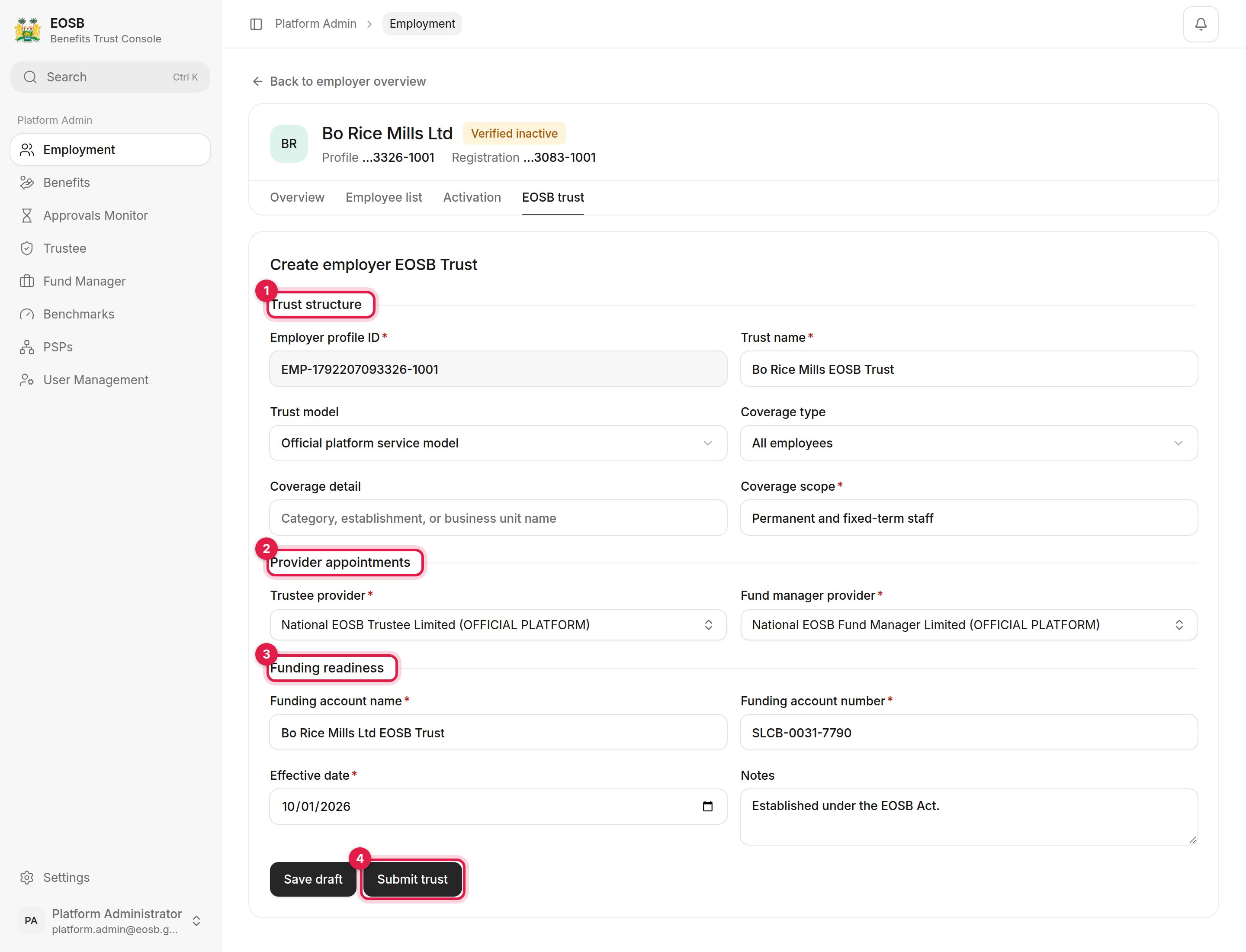Open the calendar picker in Effective date
Screen dimensions: 1246x952
point(708,806)
